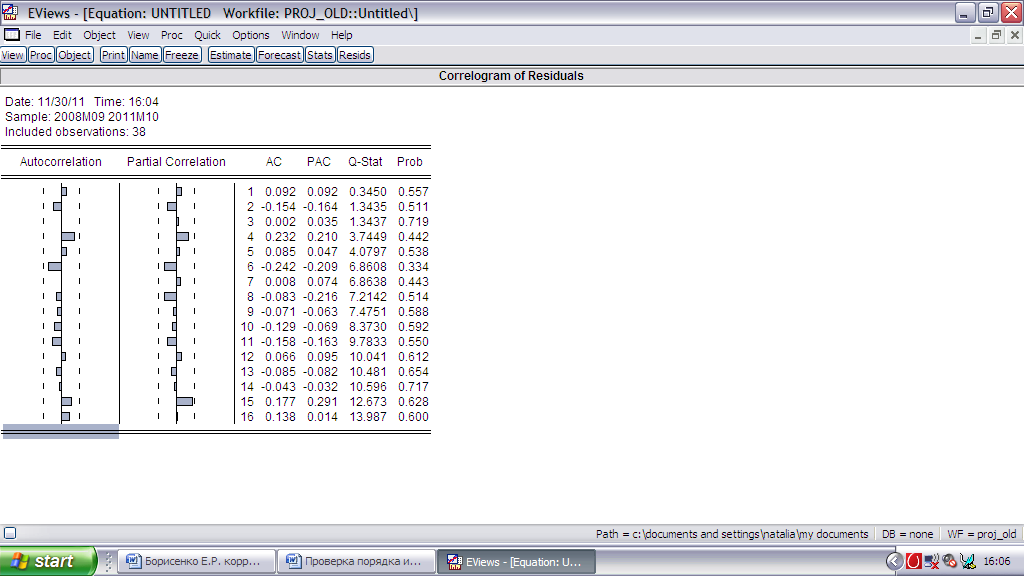Select Prob value 0.717
1024x576 pixels.
413,387
